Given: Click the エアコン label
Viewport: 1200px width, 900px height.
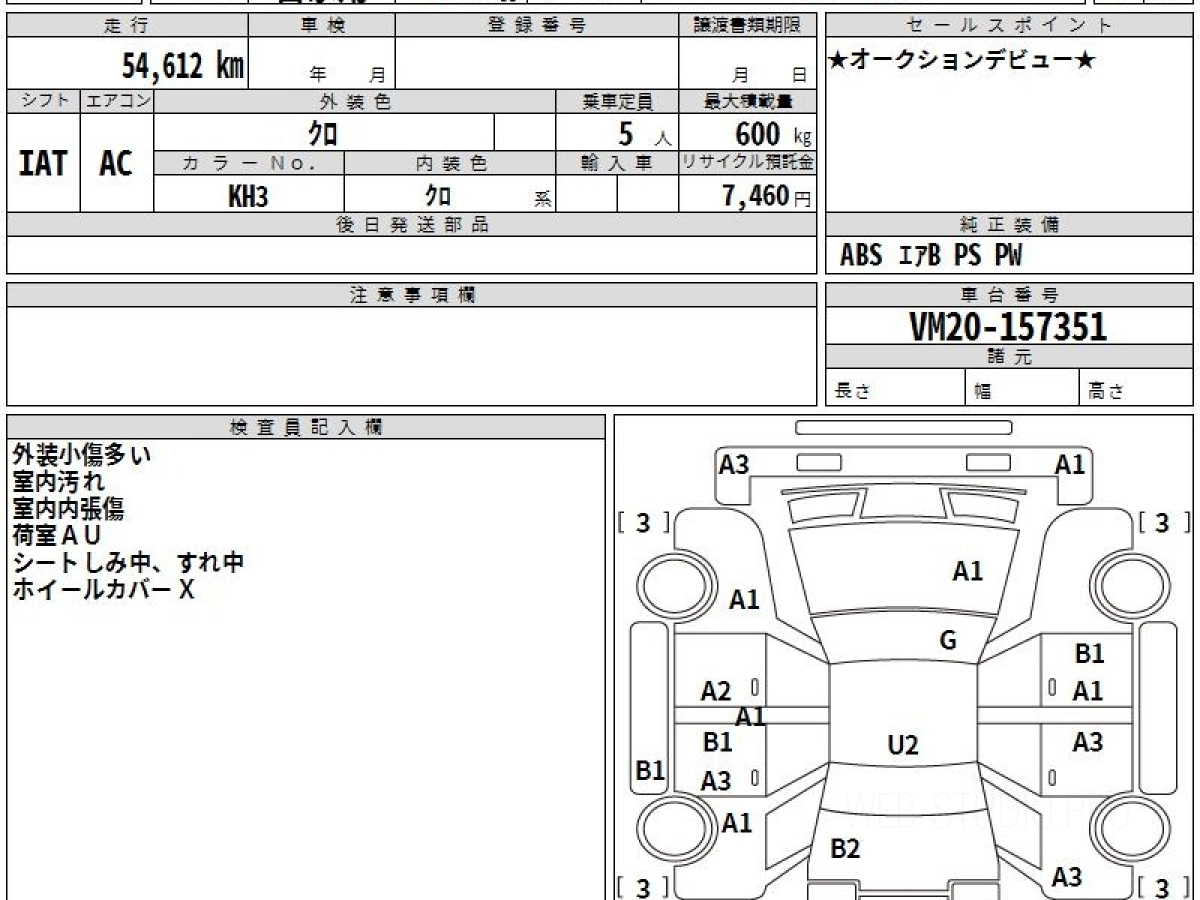Looking at the screenshot, I should click(x=117, y=101).
